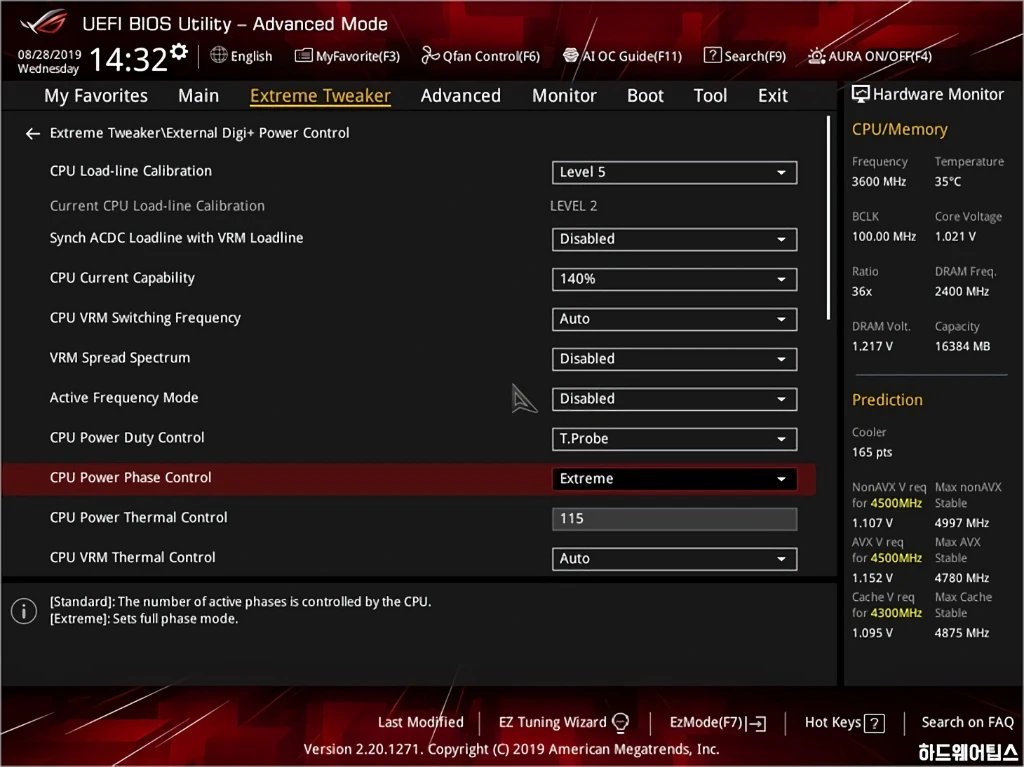This screenshot has height=767, width=1024.
Task: Switch to Monitor tab
Action: pyautogui.click(x=564, y=95)
